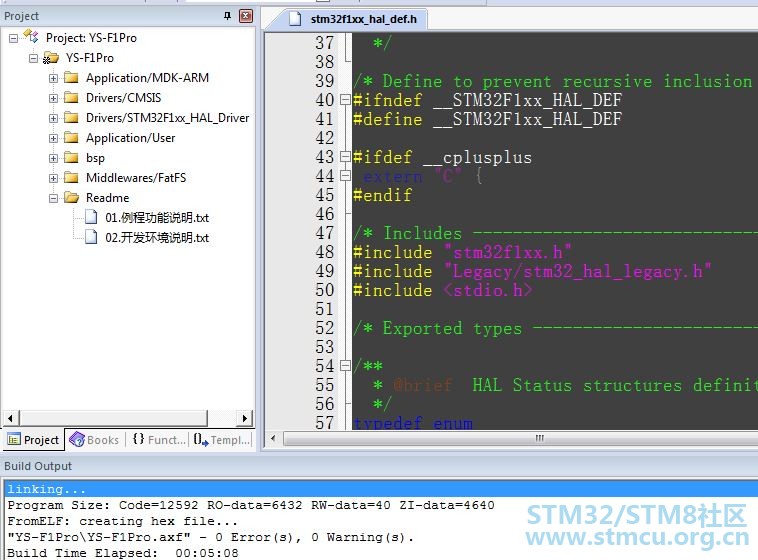Viewport: 758px width, 560px height.
Task: Click the #define __STM32F1xx_HAL_DEF line
Action: pyautogui.click(x=487, y=119)
